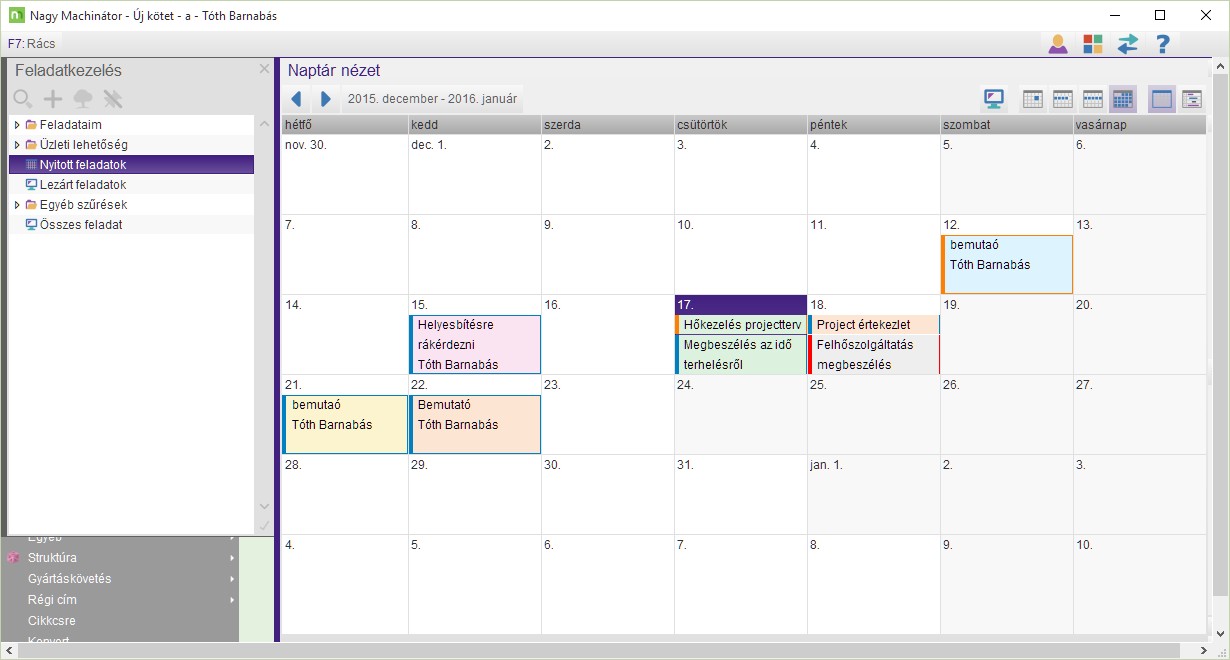This screenshot has width=1230, height=660.
Task: Go to previous month with left arrow
Action: (x=296, y=99)
